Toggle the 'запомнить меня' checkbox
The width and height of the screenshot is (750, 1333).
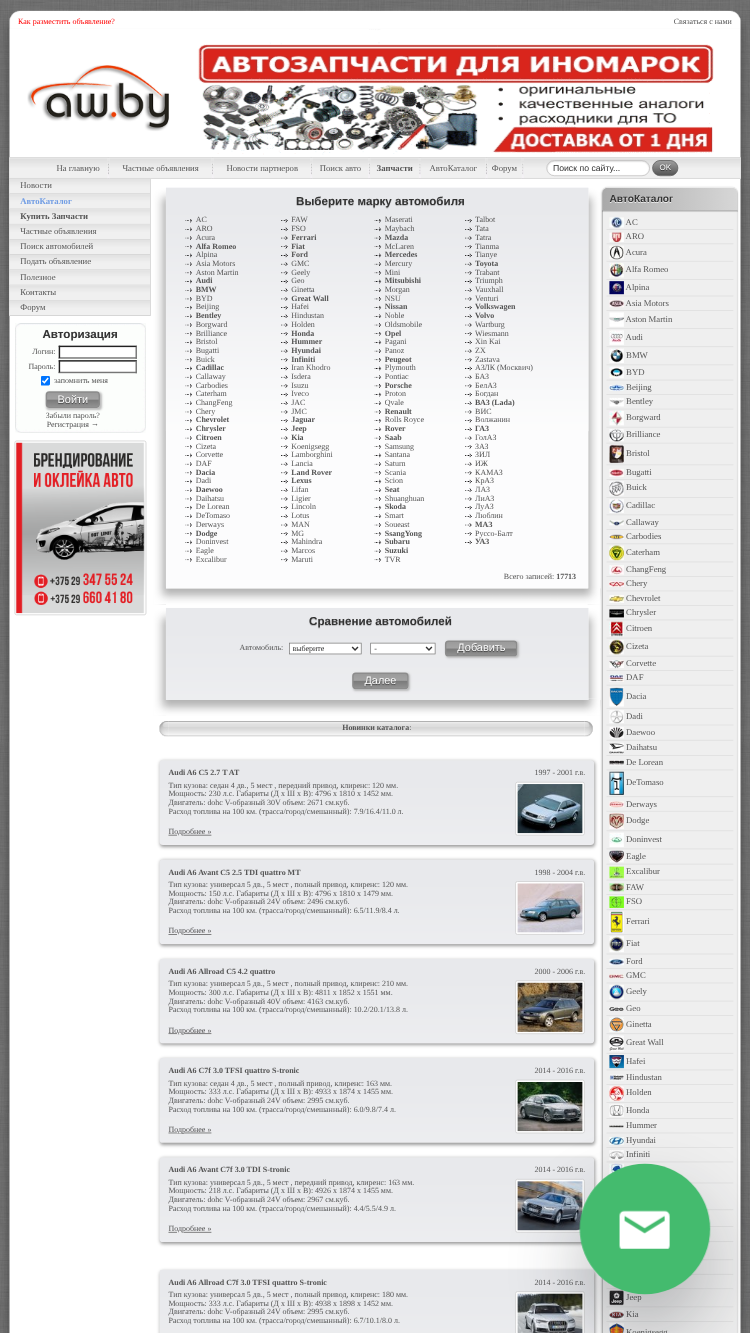[45, 381]
